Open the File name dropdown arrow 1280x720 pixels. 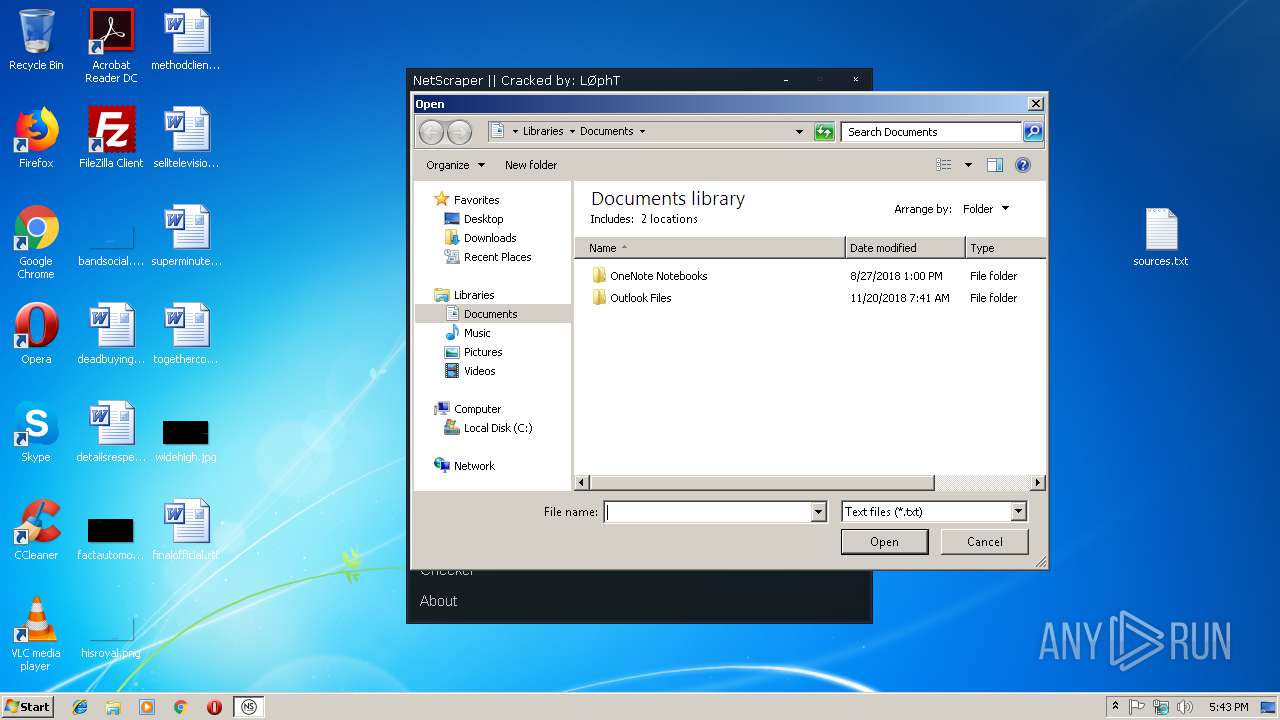(x=819, y=512)
